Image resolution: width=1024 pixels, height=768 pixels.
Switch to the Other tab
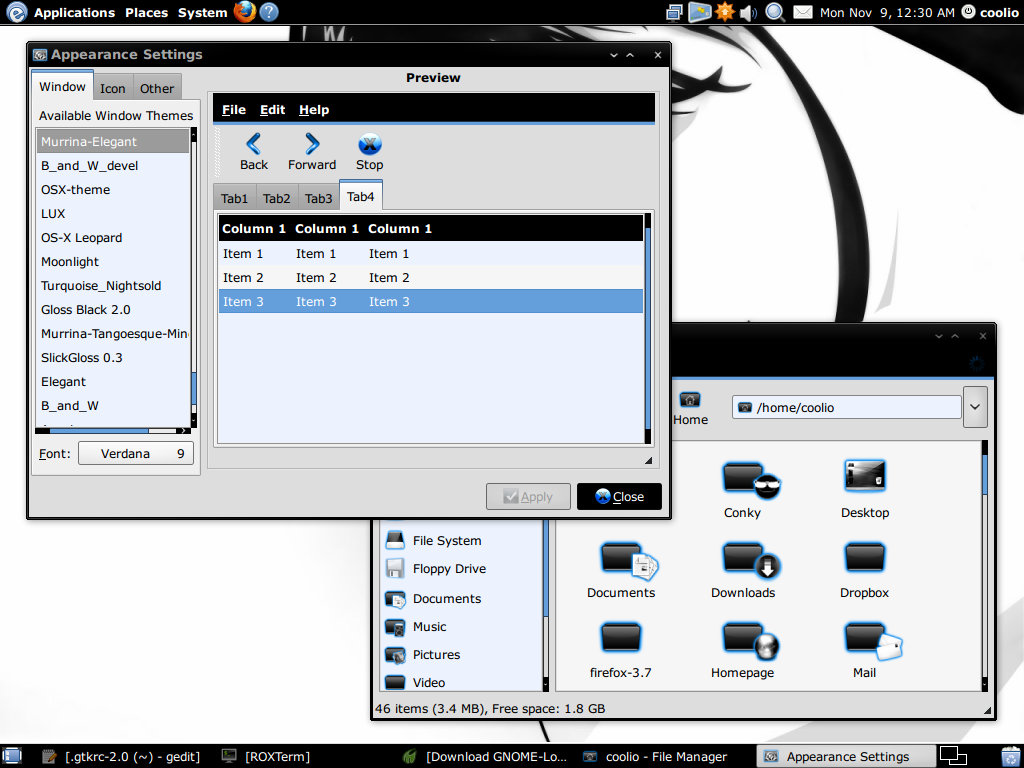point(157,88)
